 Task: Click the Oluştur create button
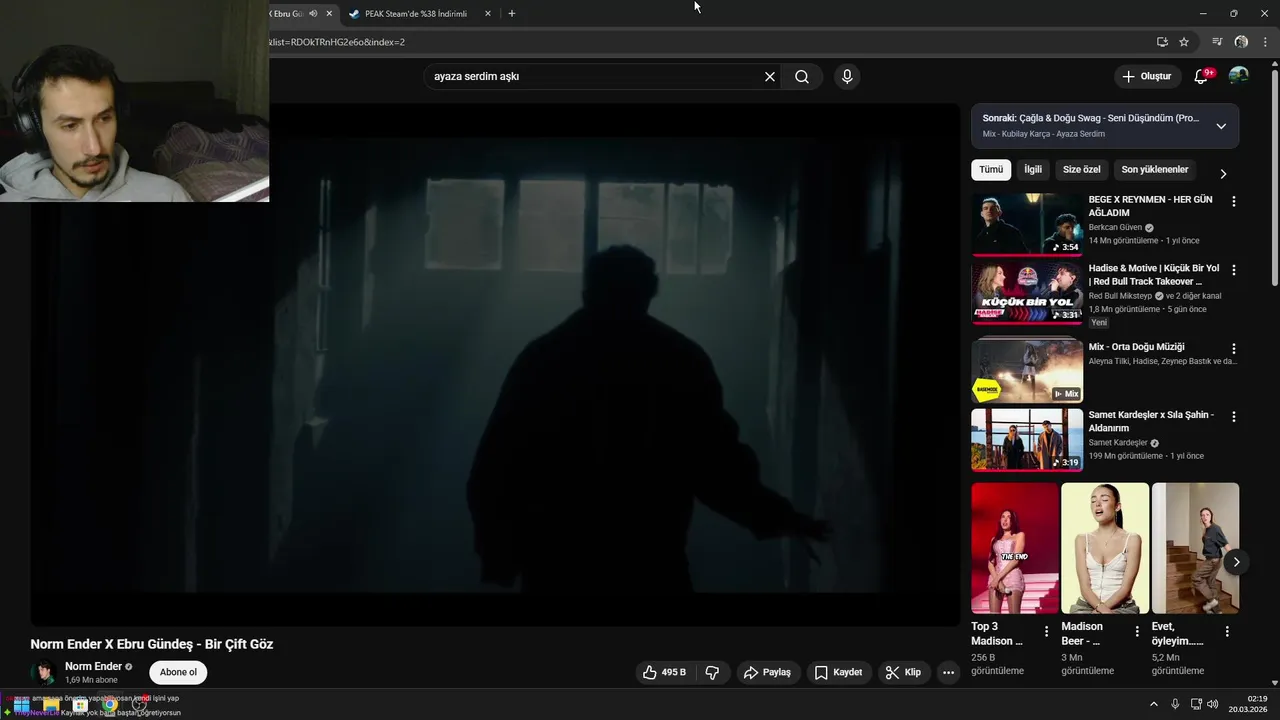pos(1146,76)
